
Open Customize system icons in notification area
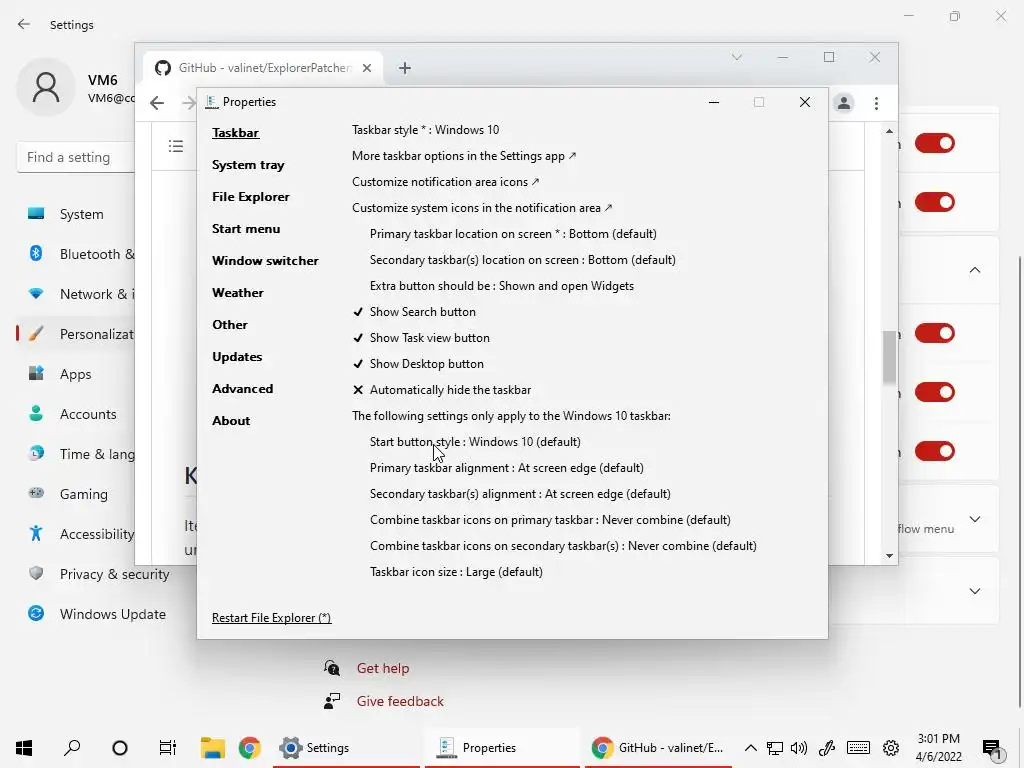click(483, 208)
